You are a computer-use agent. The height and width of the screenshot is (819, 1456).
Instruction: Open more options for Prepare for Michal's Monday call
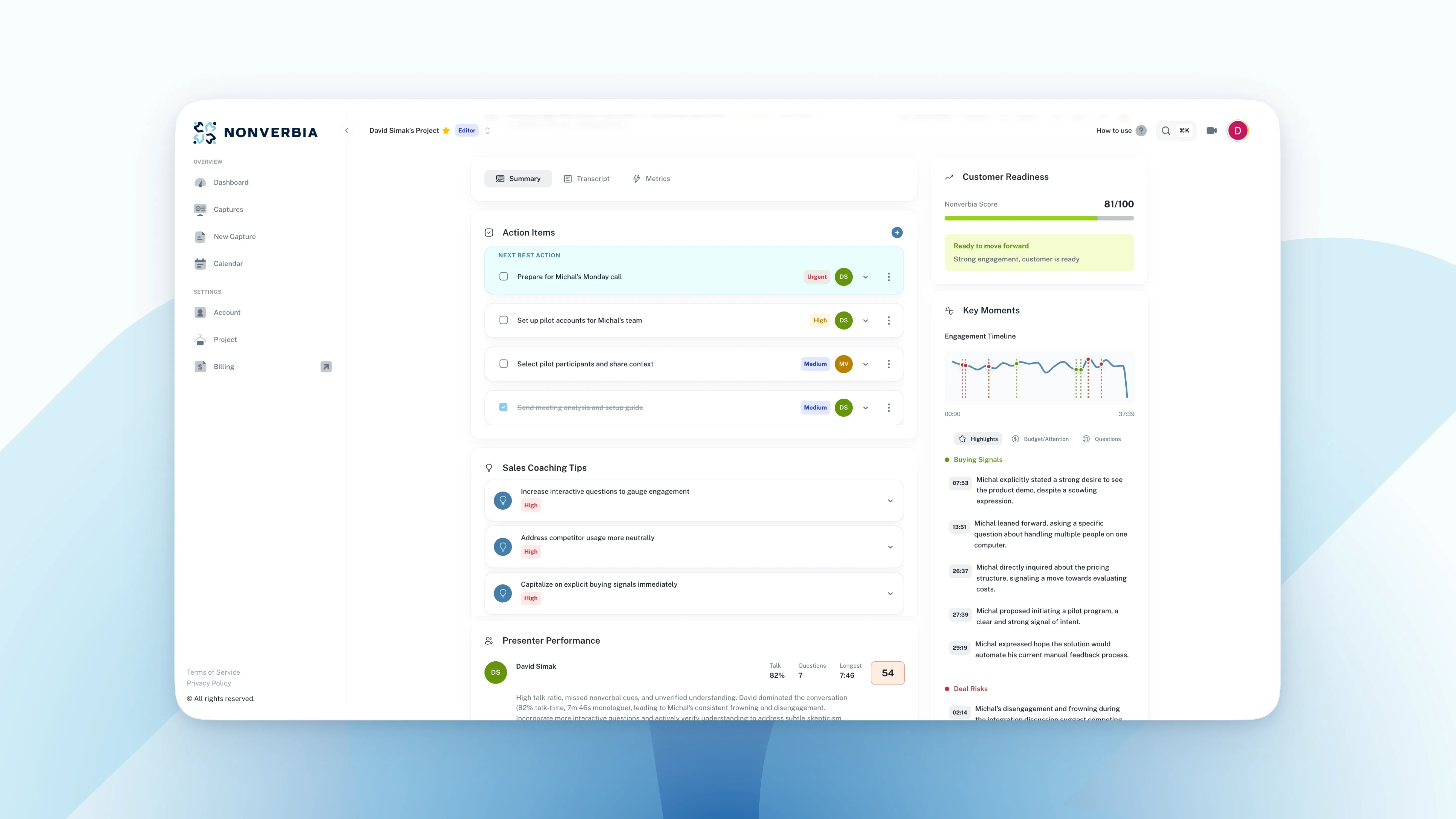(x=889, y=277)
